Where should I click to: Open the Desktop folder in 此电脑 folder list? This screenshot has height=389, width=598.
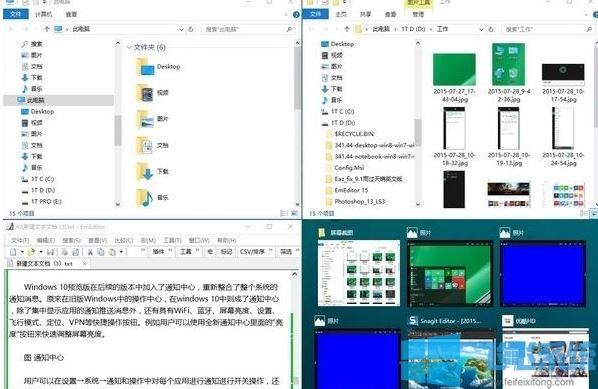click(158, 67)
